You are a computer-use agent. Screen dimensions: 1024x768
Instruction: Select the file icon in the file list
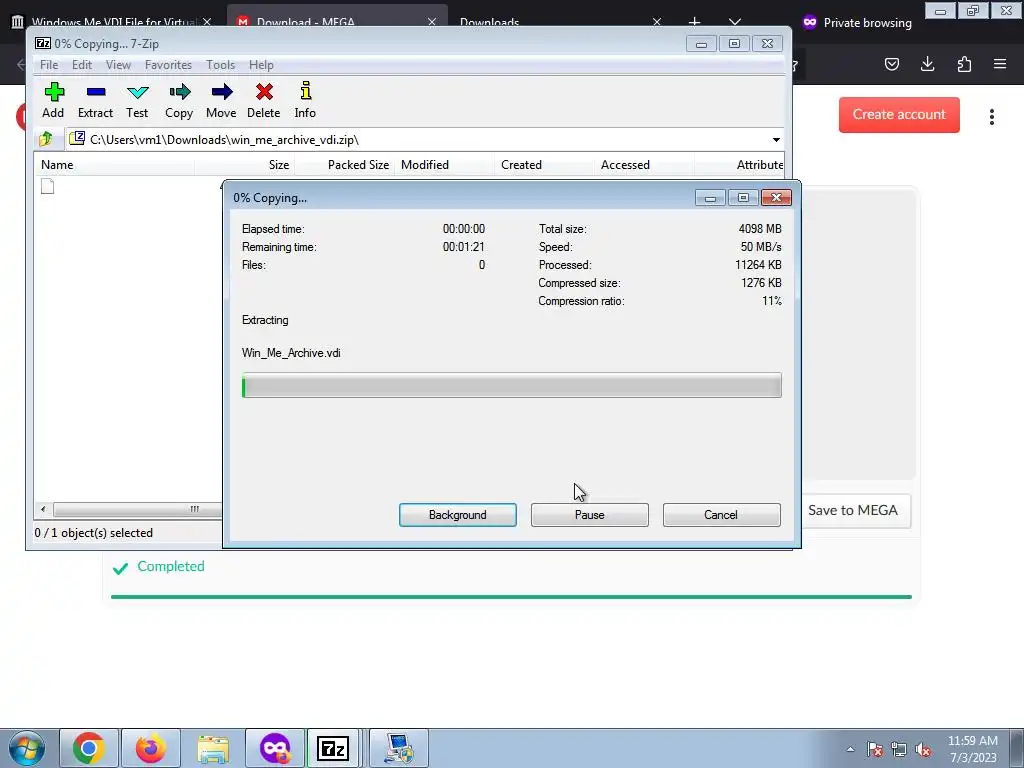[47, 186]
